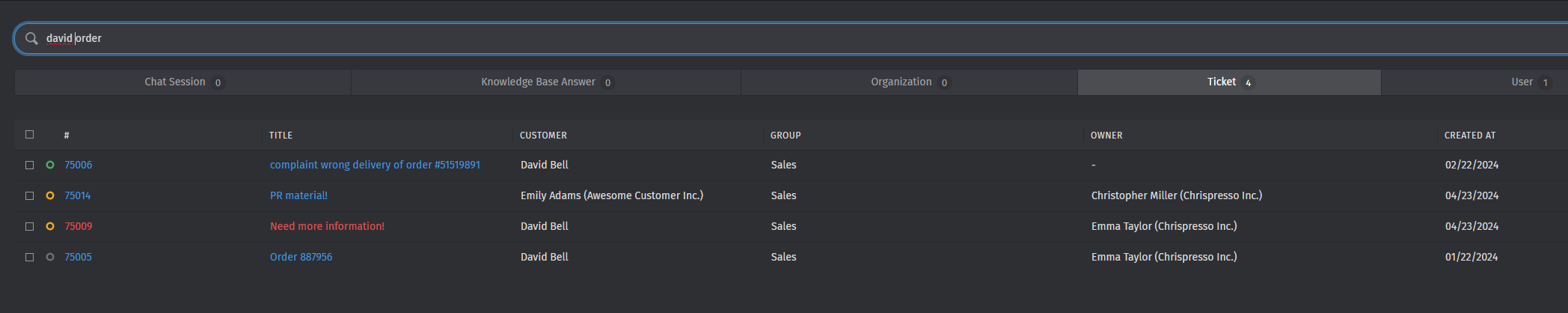Switch to the Organization tab
Screen dimensions: 1568x313
coord(909,82)
